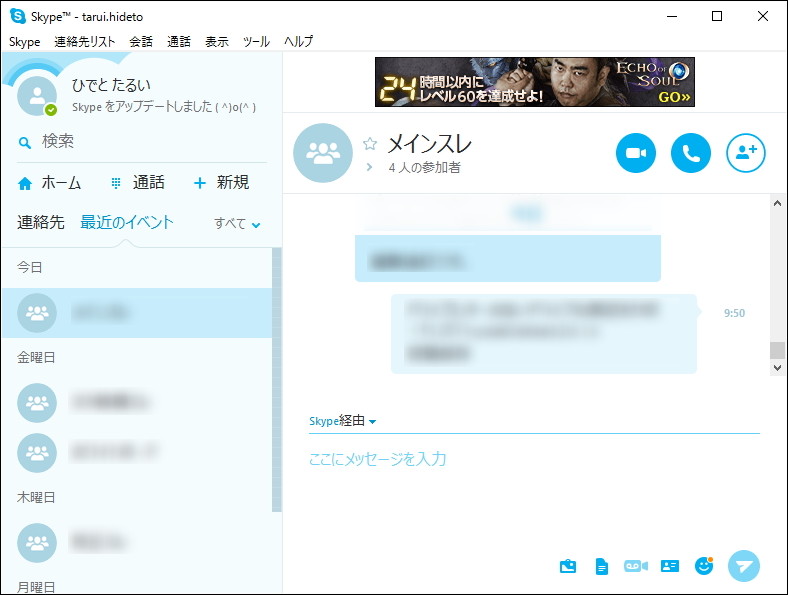The height and width of the screenshot is (595, 788).
Task: Send a photo using the picture icon
Action: click(568, 566)
